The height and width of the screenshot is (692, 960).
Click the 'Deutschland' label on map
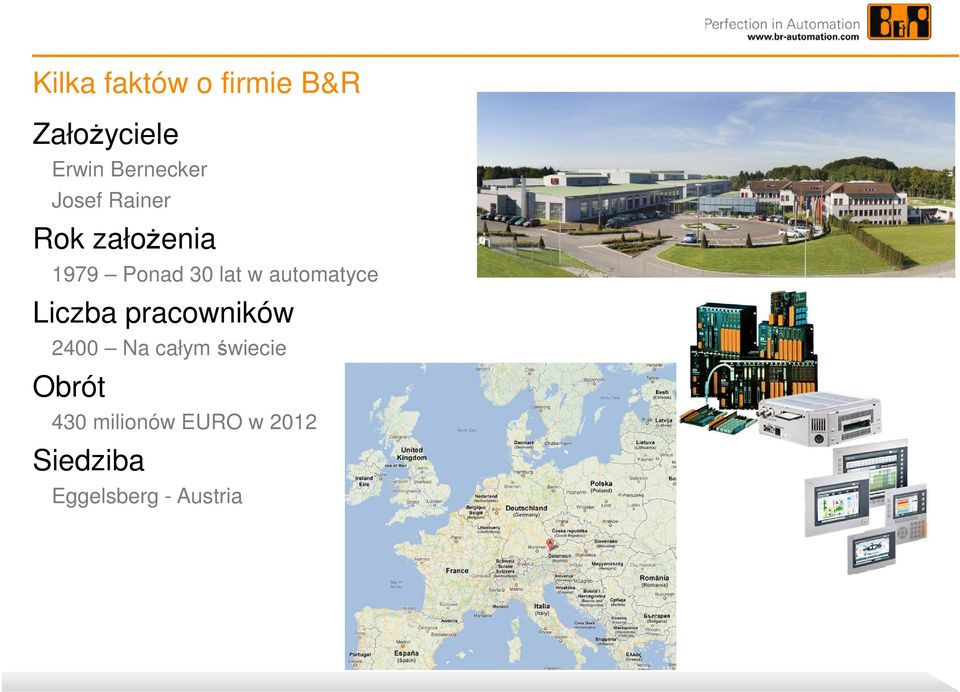pyautogui.click(x=526, y=508)
